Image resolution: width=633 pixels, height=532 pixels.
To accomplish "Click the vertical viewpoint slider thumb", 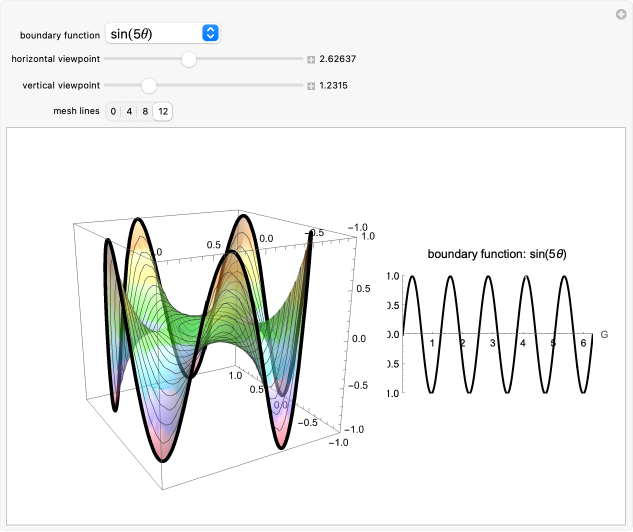I will click(x=149, y=85).
